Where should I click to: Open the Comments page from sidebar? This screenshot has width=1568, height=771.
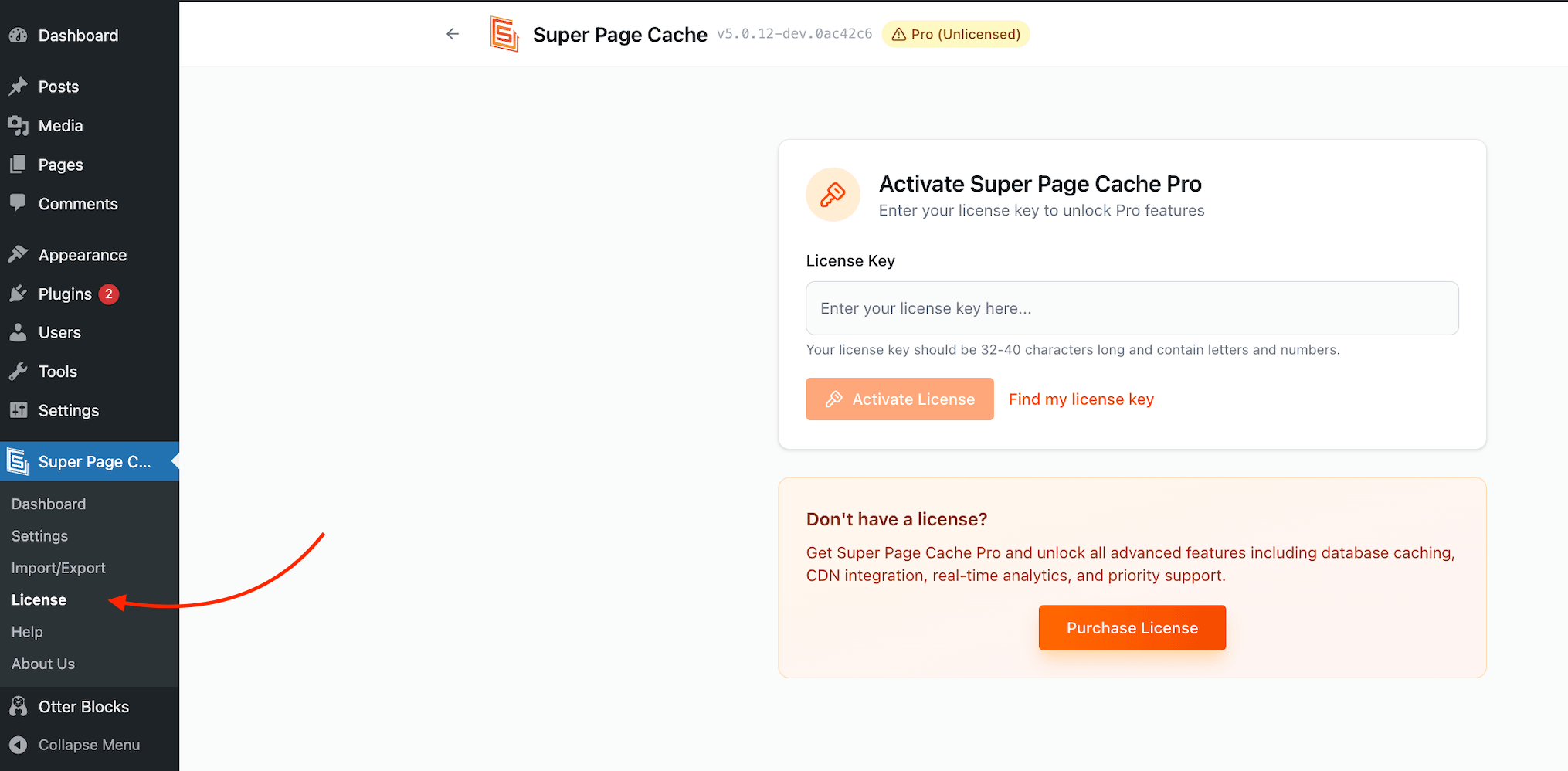(78, 204)
